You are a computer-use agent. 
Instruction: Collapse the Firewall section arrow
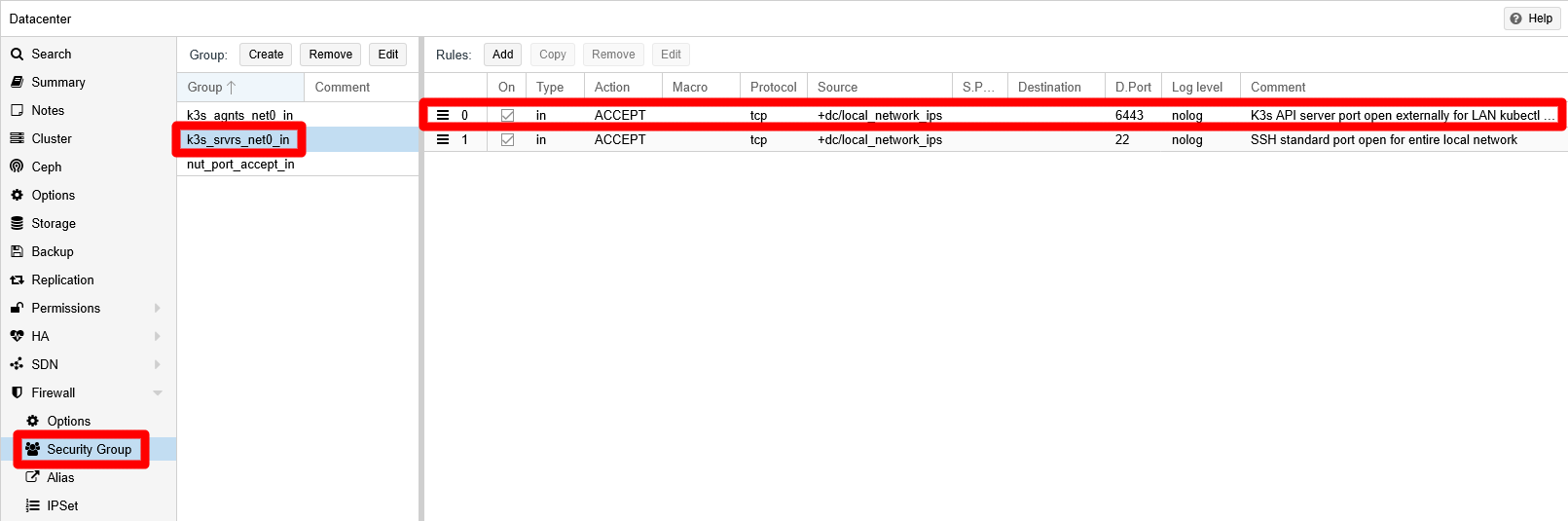[x=158, y=392]
